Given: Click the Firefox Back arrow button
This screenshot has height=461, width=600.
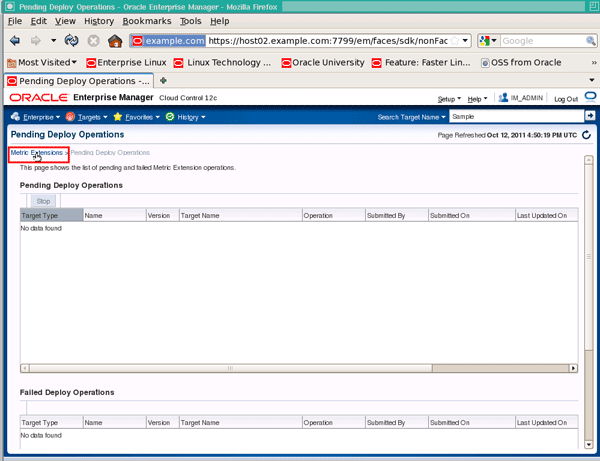Looking at the screenshot, I should pos(15,40).
